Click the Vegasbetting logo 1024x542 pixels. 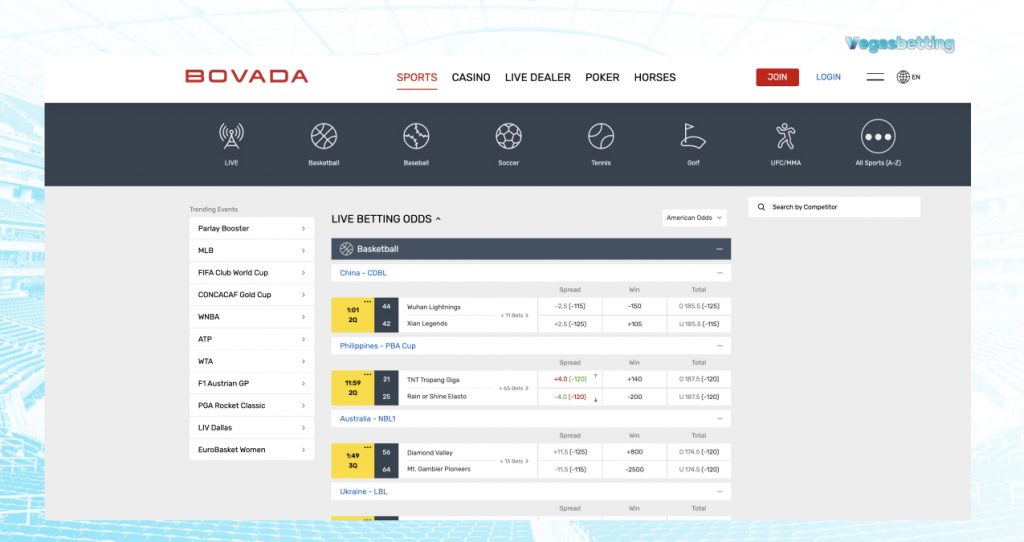899,44
